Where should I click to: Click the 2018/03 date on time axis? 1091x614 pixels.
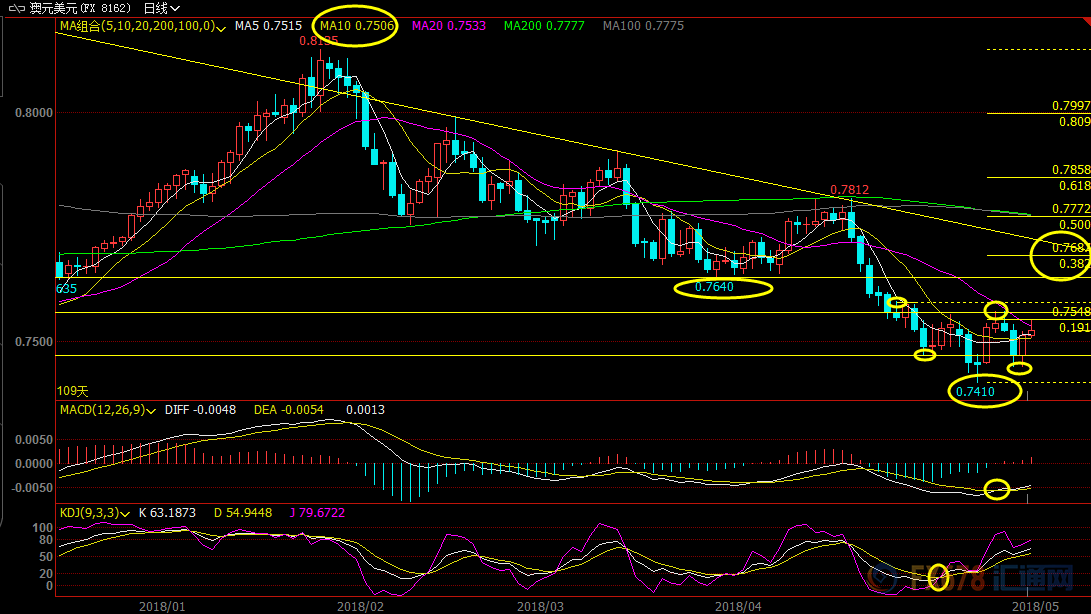(540, 605)
